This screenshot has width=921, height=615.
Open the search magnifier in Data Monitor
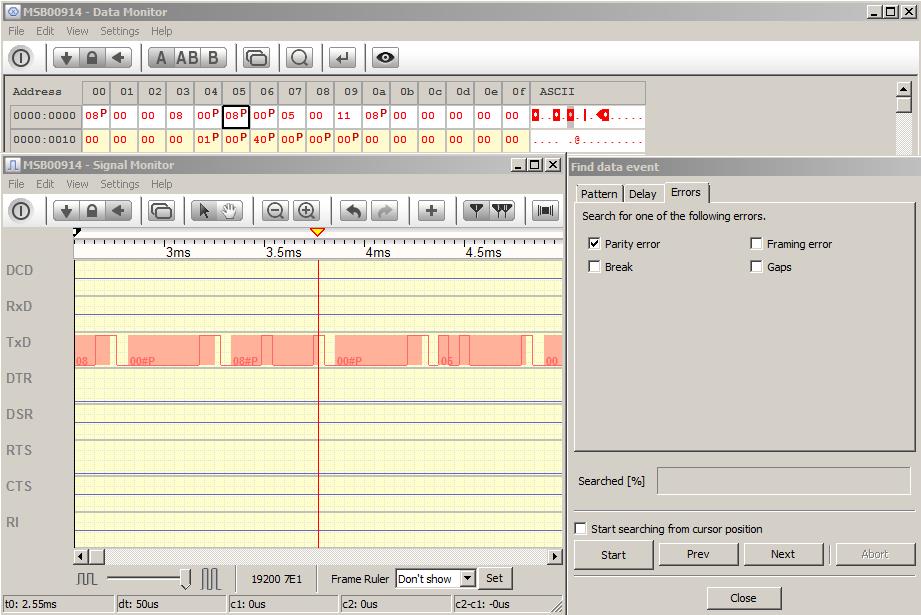(301, 58)
